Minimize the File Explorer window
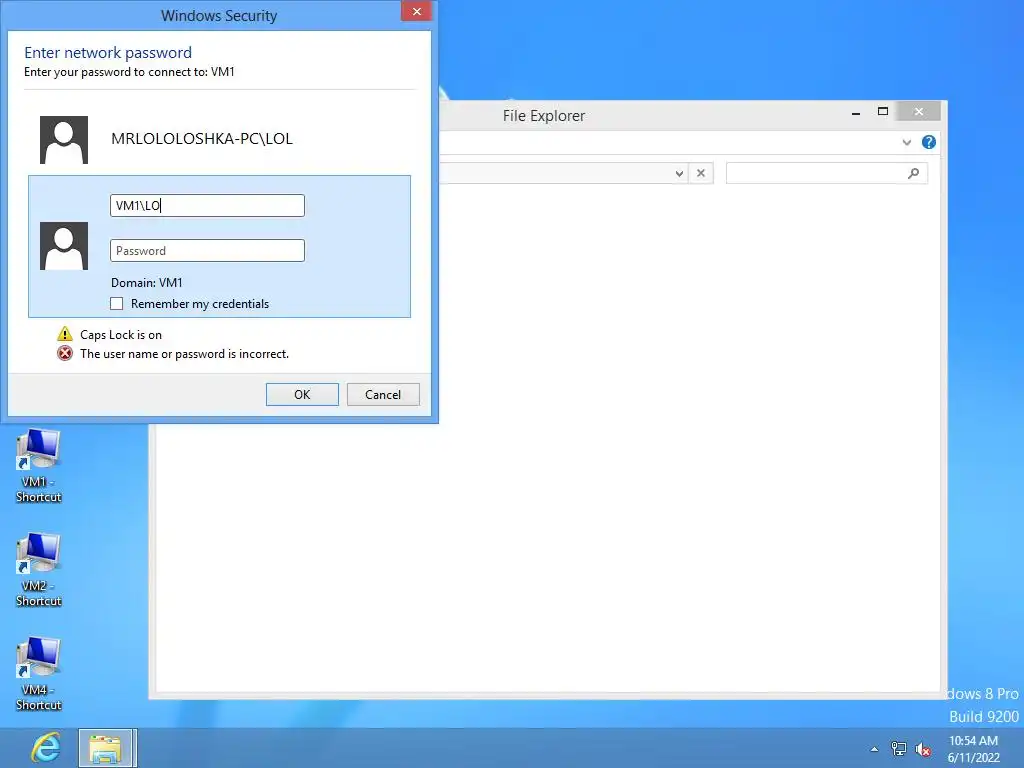The height and width of the screenshot is (768, 1024). click(x=856, y=113)
